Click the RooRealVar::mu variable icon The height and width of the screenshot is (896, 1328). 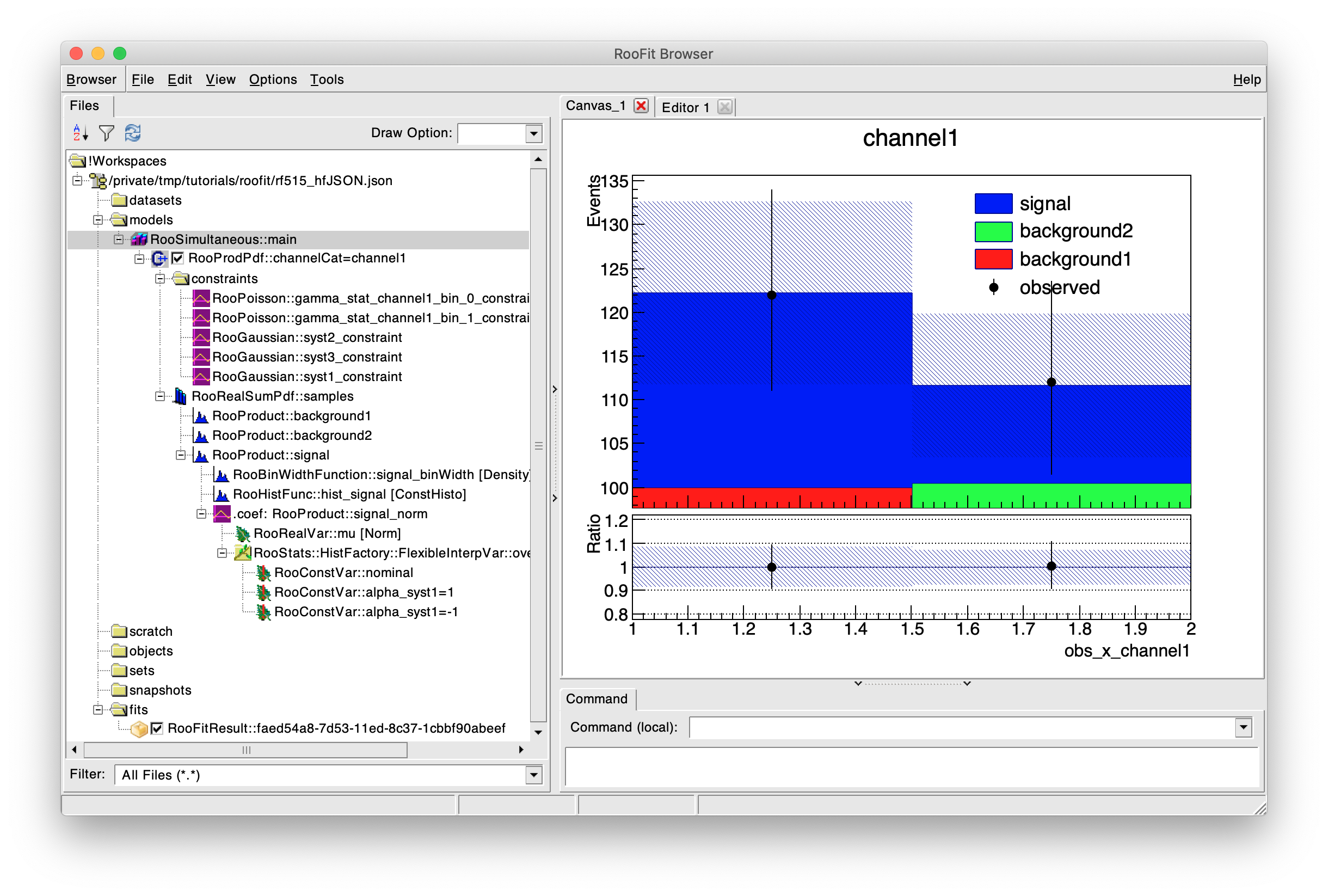point(243,533)
